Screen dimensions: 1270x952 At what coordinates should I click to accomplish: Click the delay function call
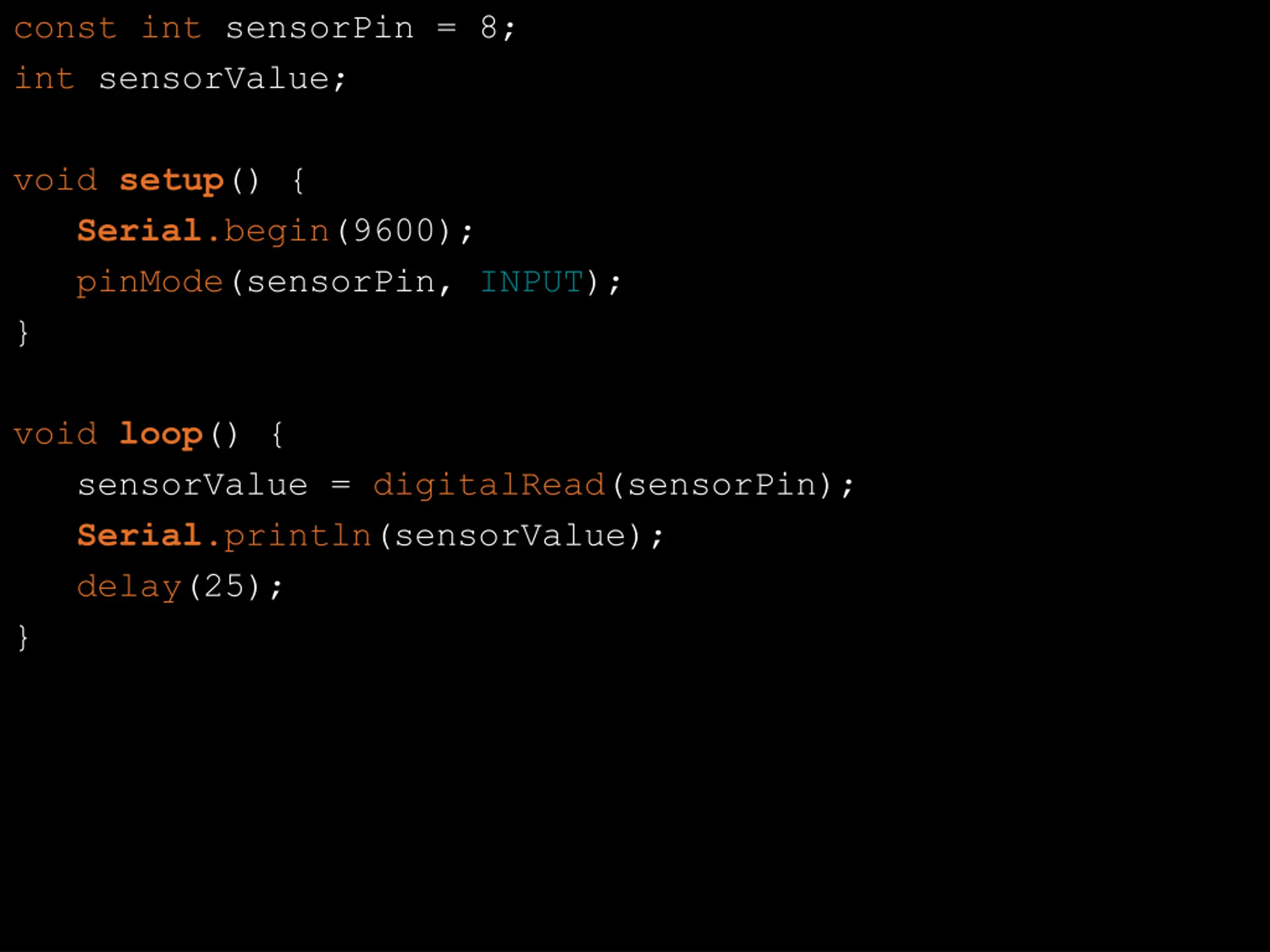click(129, 587)
